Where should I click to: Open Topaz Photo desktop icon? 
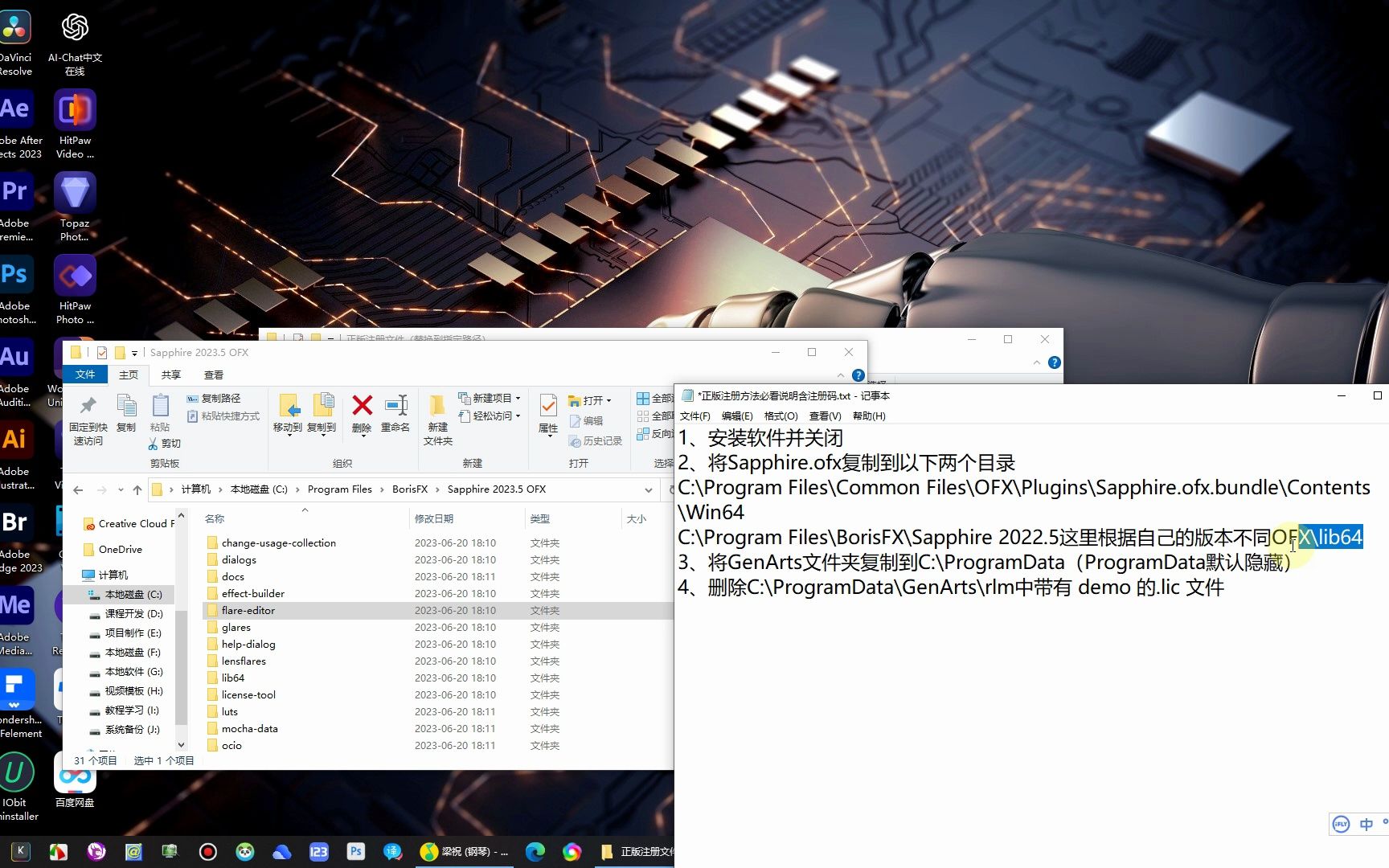pos(75,207)
